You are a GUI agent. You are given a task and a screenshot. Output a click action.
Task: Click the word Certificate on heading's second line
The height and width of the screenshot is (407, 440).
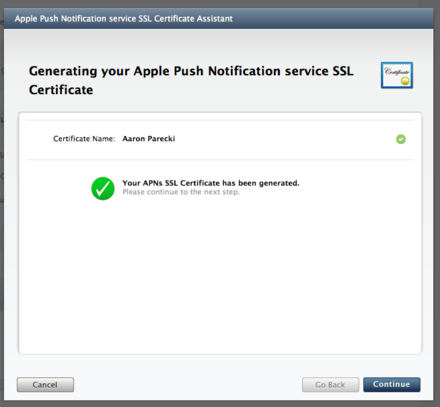pos(61,90)
